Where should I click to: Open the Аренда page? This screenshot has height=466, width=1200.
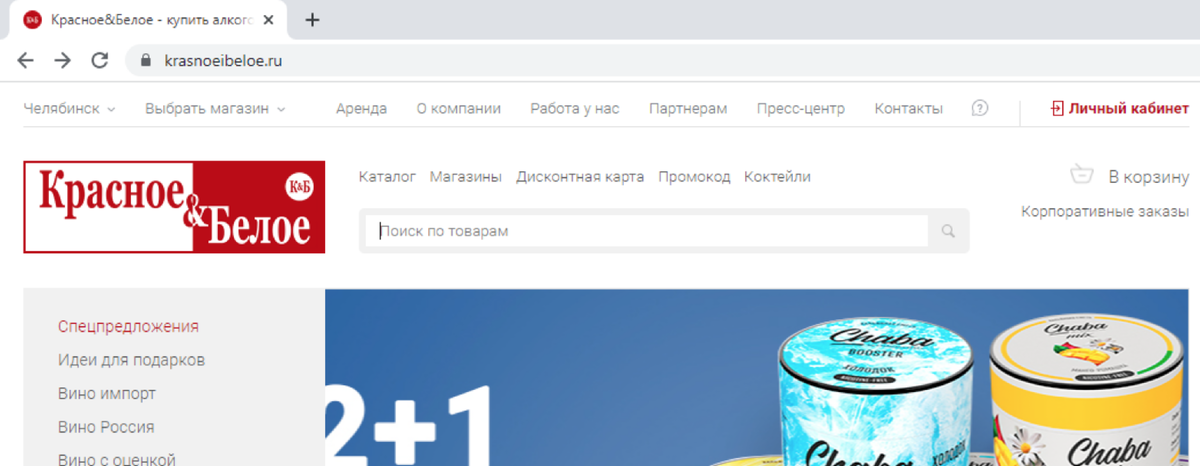(x=361, y=109)
